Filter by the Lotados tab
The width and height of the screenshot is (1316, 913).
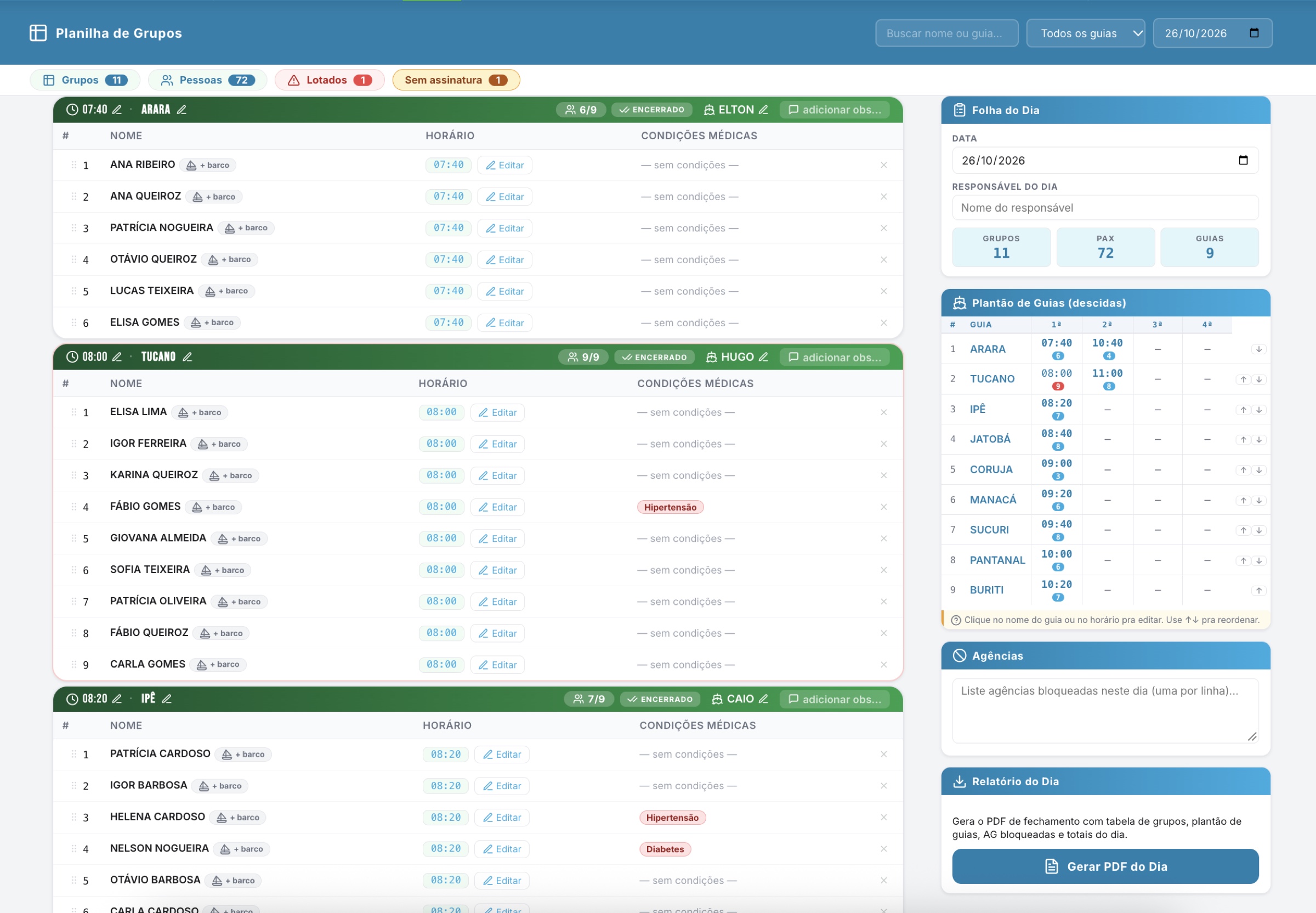[330, 80]
